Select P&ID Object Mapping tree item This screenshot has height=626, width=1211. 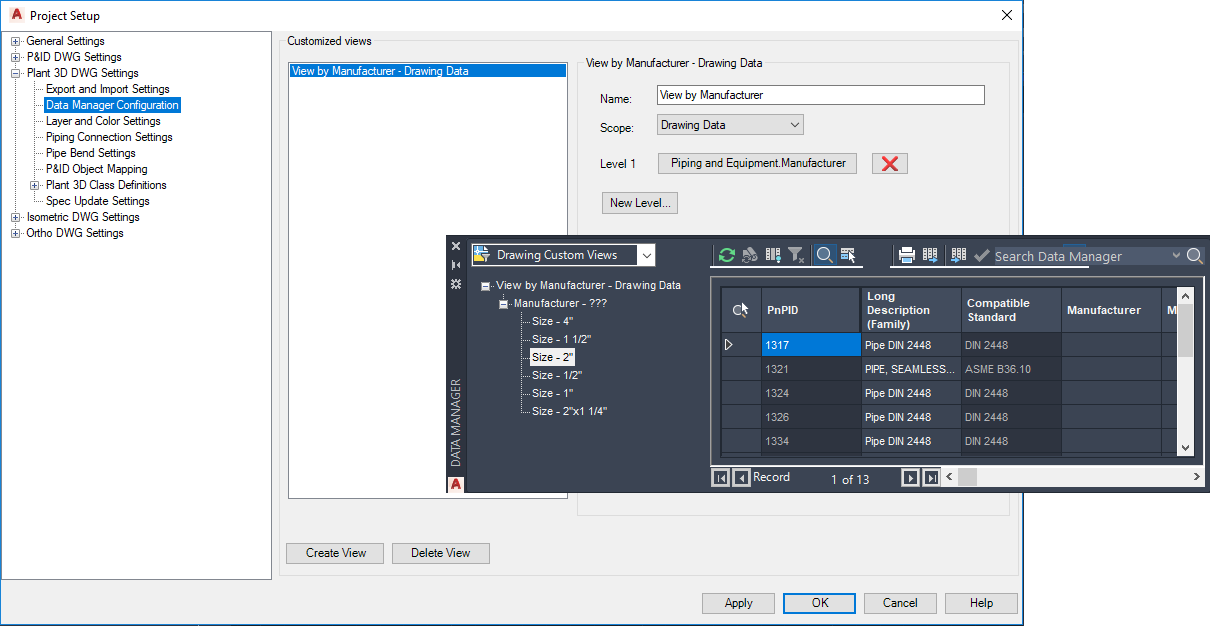tap(97, 169)
